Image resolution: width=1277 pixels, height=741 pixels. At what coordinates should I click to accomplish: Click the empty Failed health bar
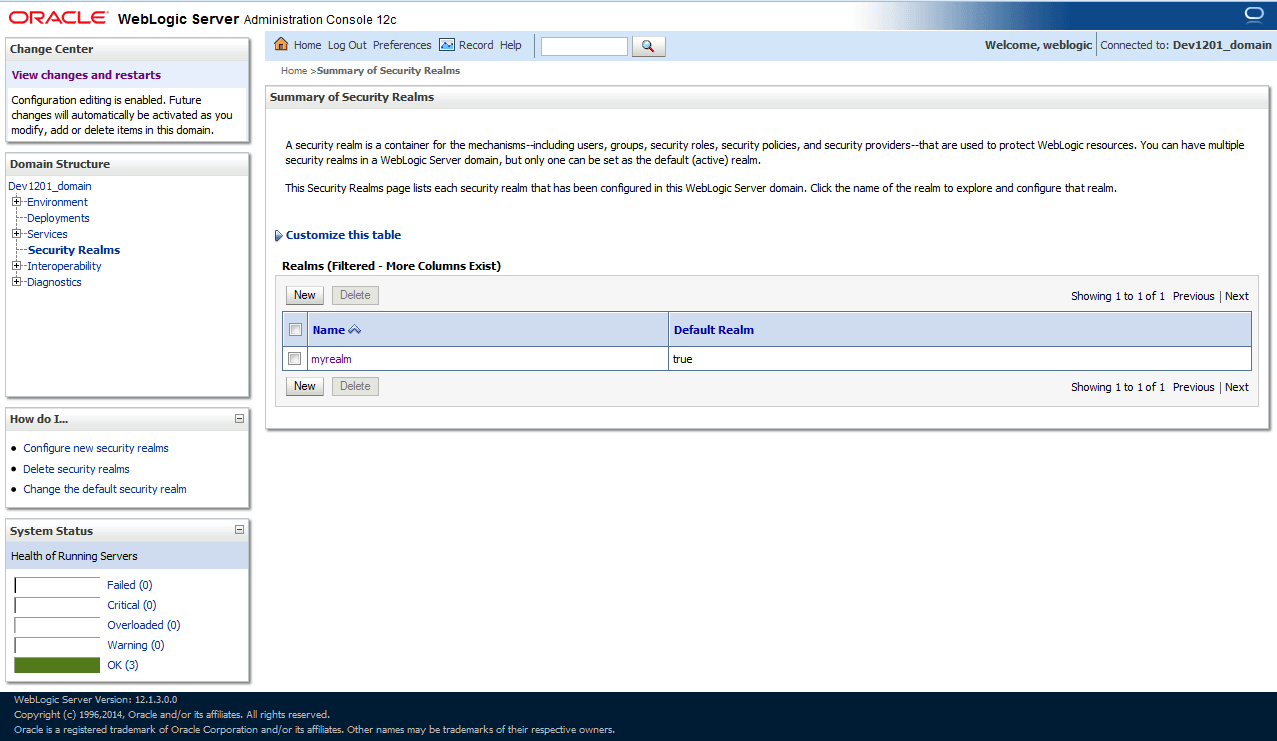tap(57, 585)
